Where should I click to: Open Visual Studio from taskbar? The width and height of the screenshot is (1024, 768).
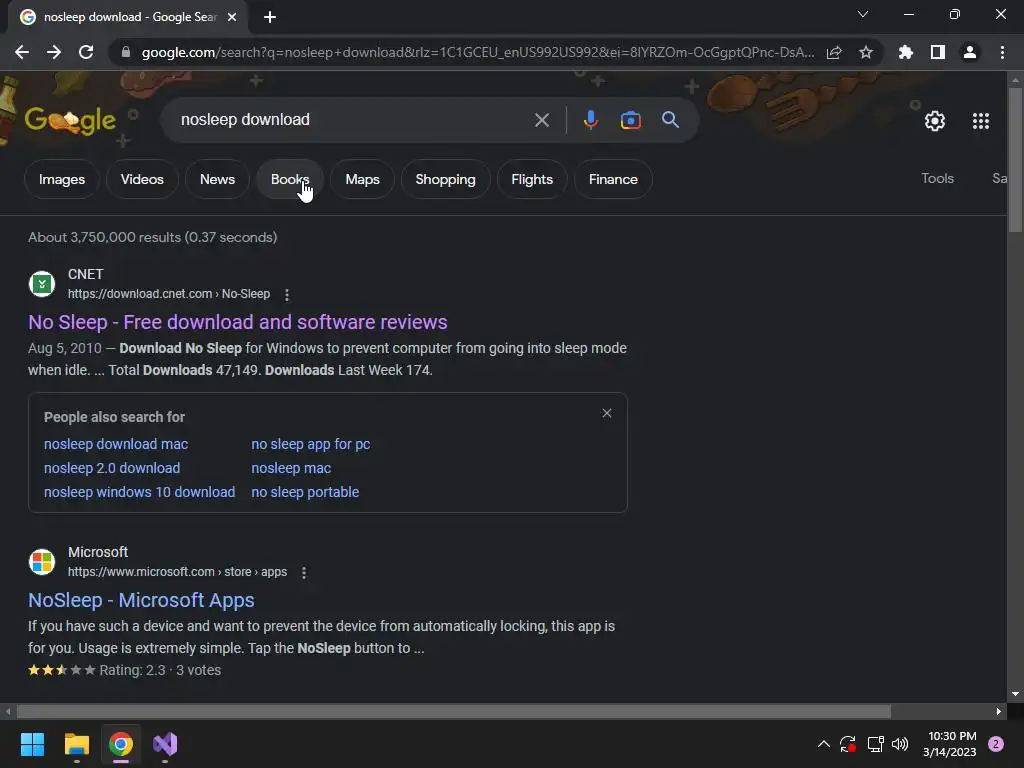[165, 744]
